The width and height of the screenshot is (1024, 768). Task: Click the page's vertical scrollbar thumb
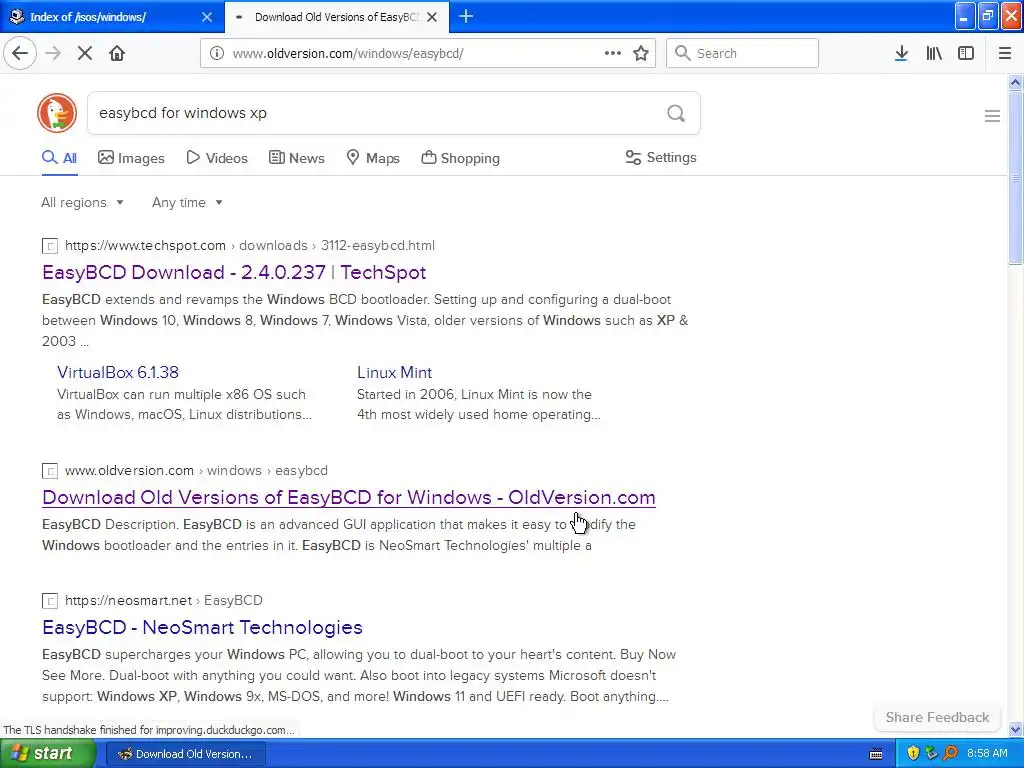pyautogui.click(x=1015, y=178)
